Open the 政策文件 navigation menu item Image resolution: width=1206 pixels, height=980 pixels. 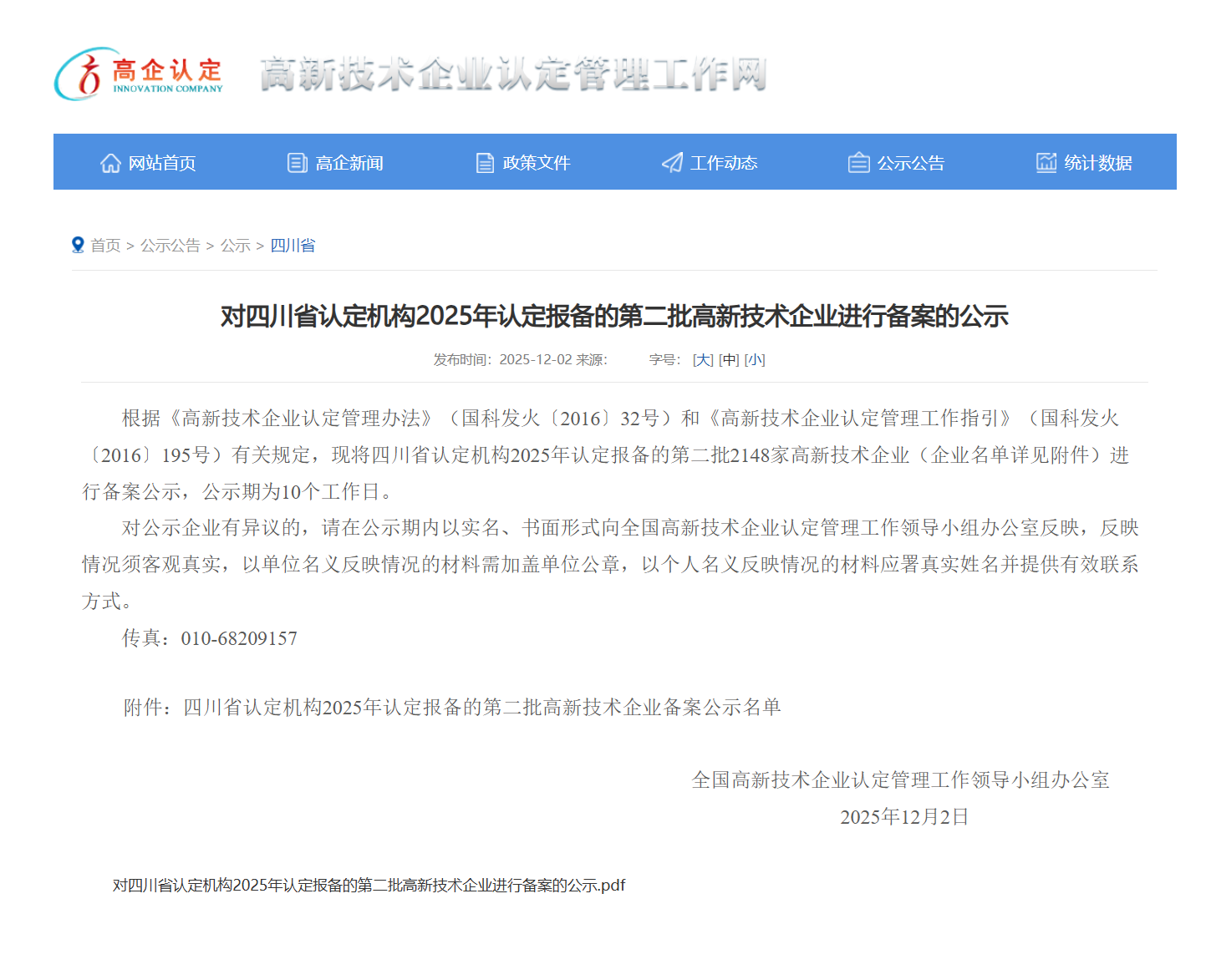(x=537, y=163)
